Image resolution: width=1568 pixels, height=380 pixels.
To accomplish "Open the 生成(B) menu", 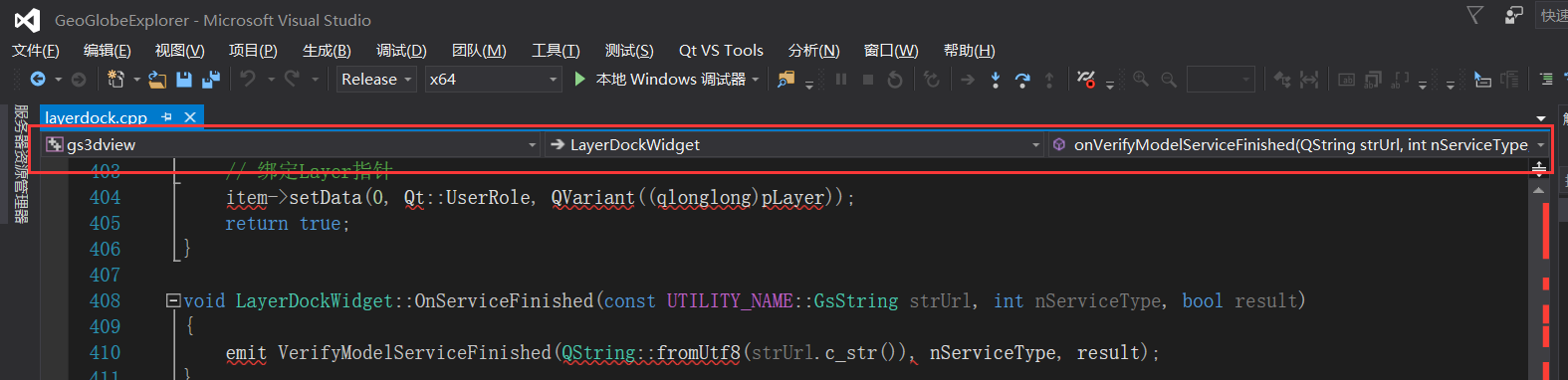I will click(327, 51).
